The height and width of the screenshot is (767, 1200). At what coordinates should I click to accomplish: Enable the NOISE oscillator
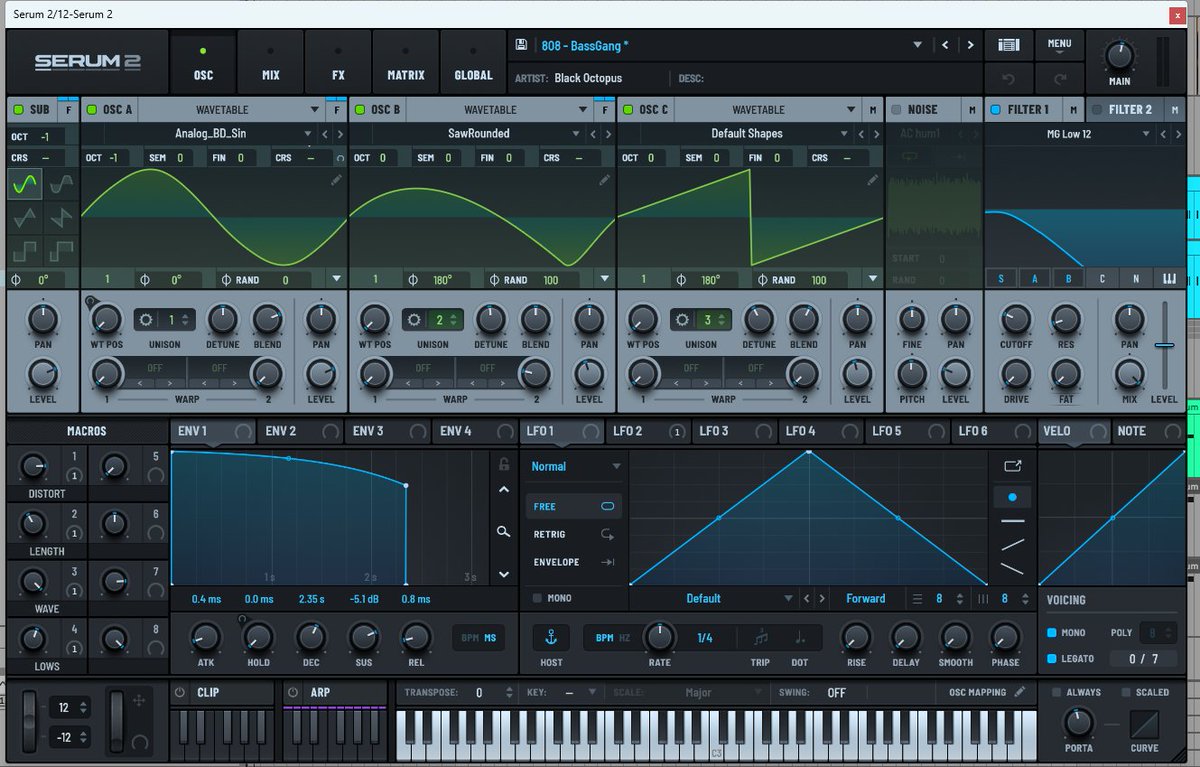pyautogui.click(x=896, y=109)
